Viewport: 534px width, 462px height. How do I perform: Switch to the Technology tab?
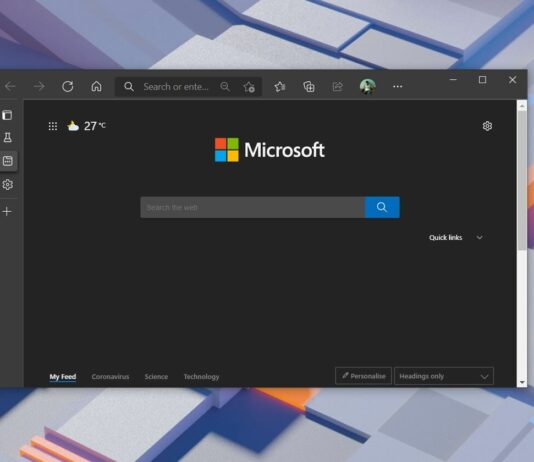click(x=202, y=377)
